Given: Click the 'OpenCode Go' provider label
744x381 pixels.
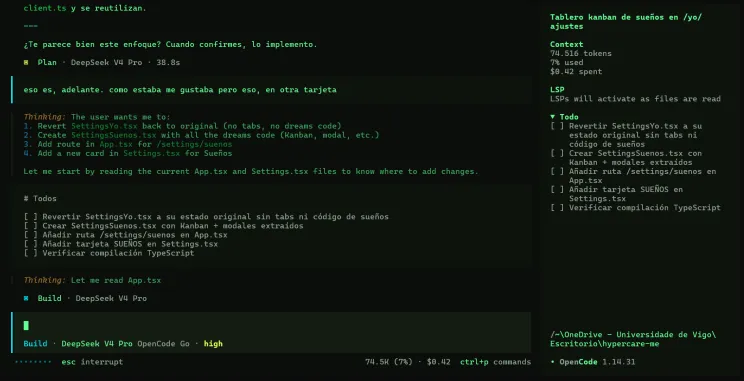Looking at the screenshot, I should tap(163, 344).
